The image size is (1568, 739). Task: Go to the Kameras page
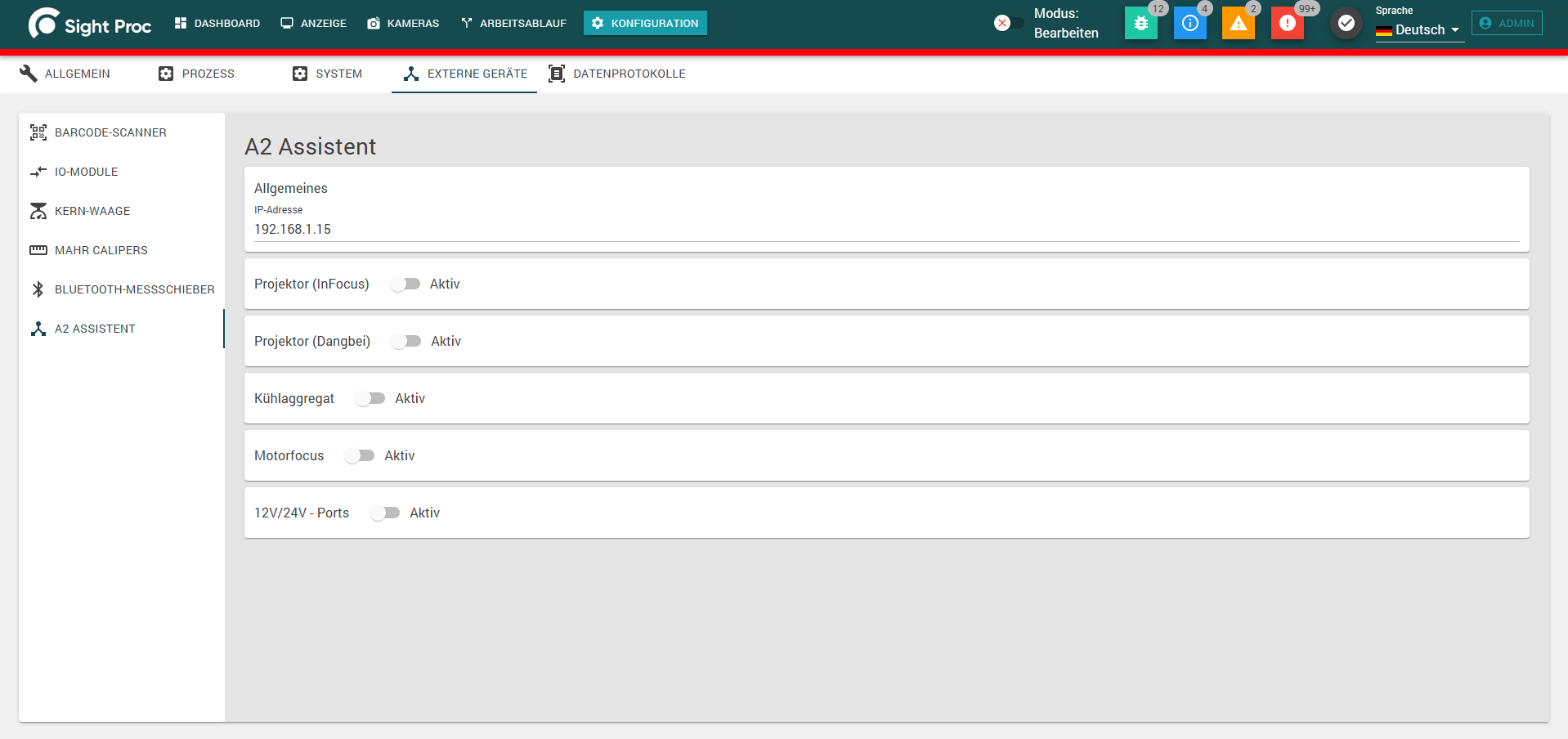tap(403, 23)
